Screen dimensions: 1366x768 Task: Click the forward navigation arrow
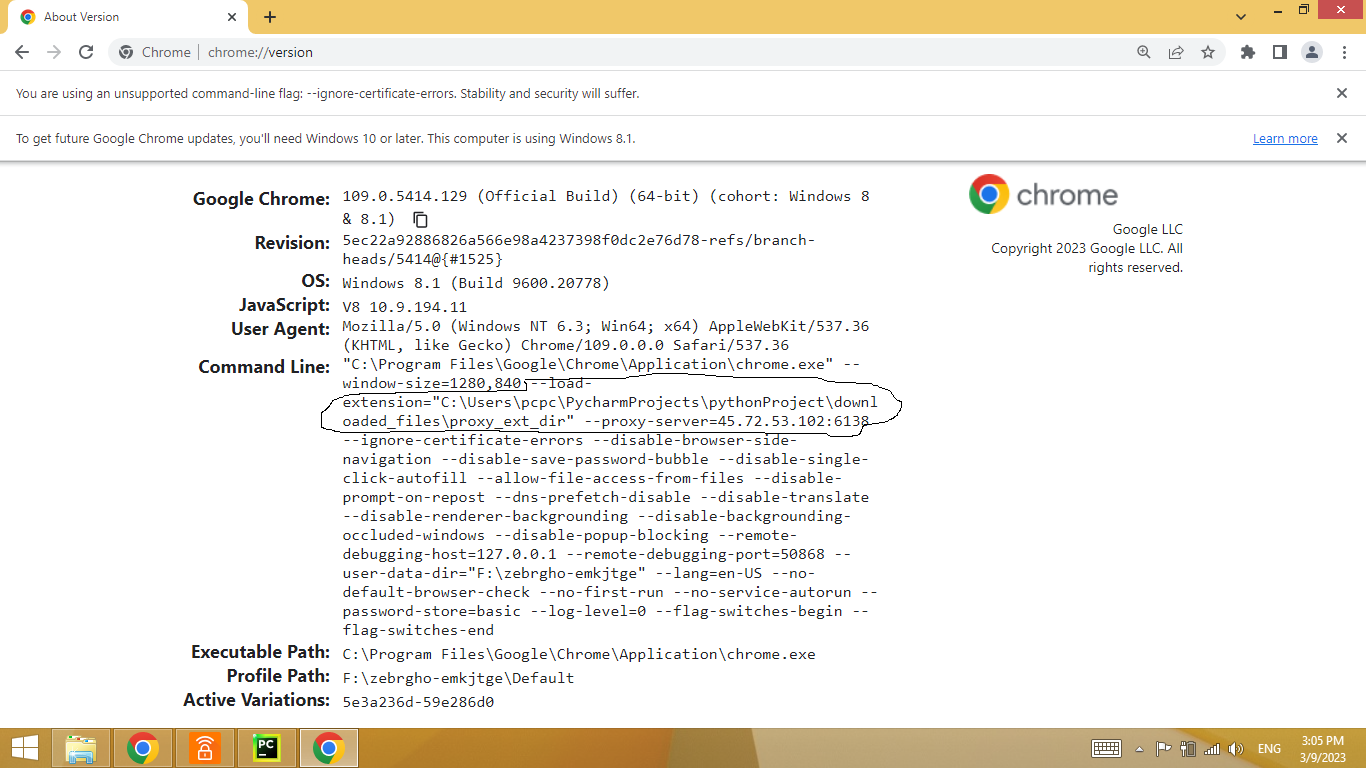(x=54, y=52)
